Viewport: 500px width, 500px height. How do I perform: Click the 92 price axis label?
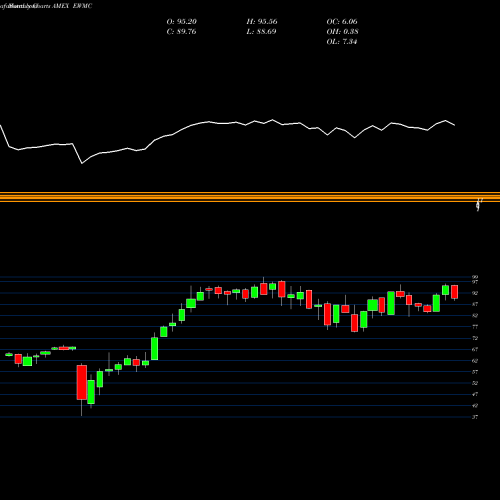(x=475, y=293)
